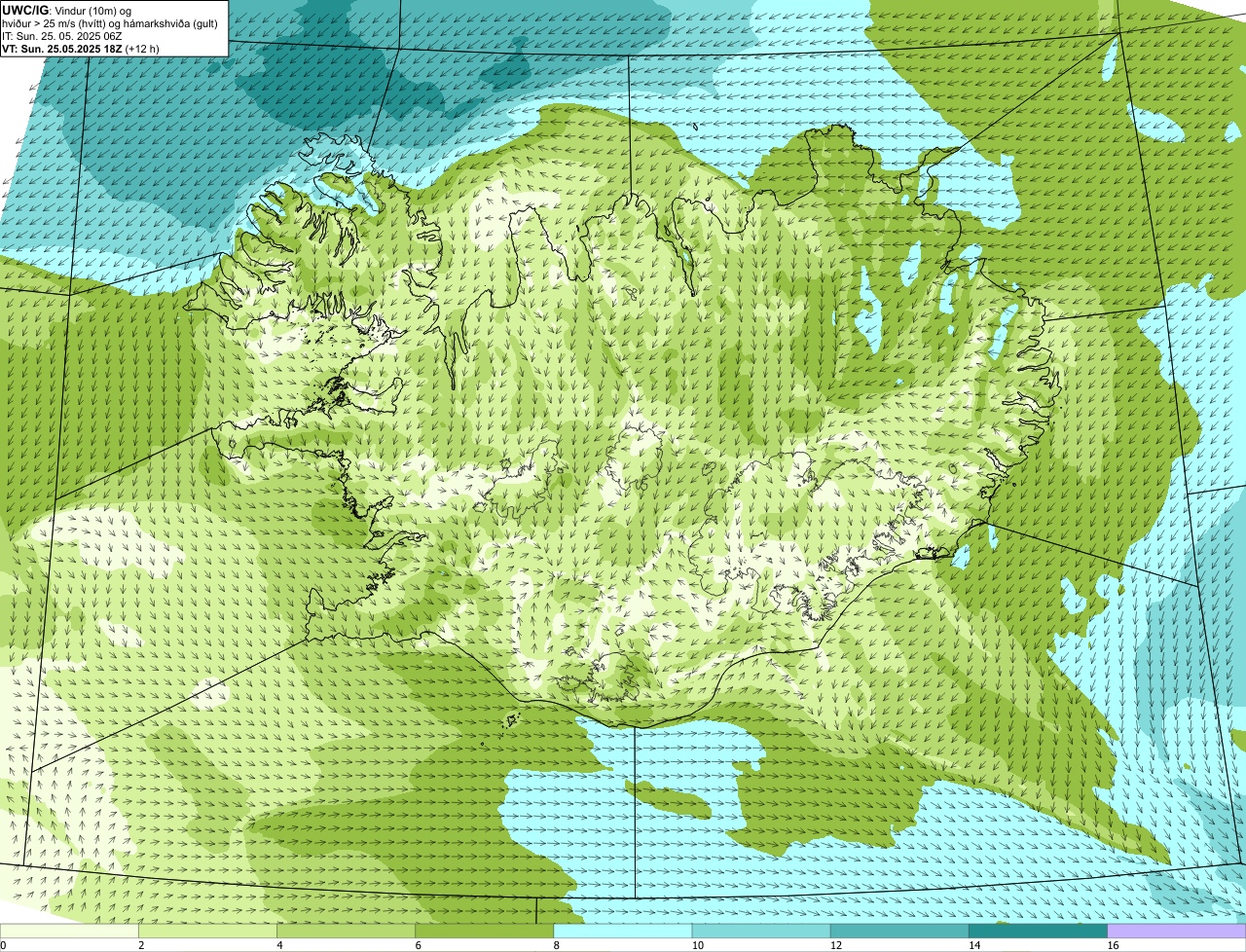Select the light green 2–4 m/s legend swatch
Screen dimensions: 1246x952
coord(207,932)
